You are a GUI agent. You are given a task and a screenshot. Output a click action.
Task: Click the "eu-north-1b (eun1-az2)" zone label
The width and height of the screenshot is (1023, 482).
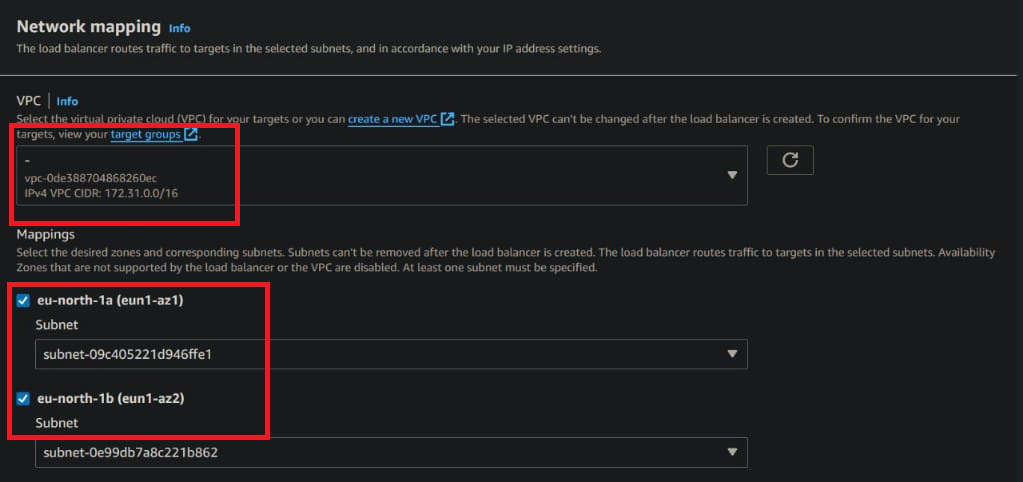(110, 398)
